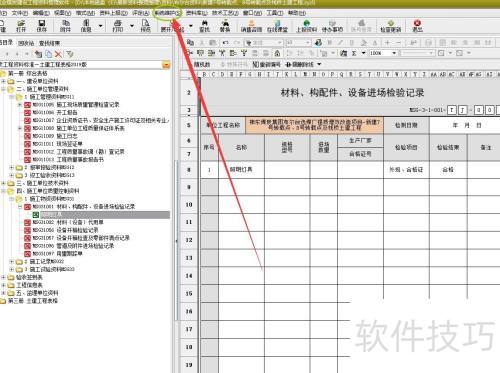Click the 打印 (Print) printer icon
Screen dimensions: 500x373
click(118, 26)
